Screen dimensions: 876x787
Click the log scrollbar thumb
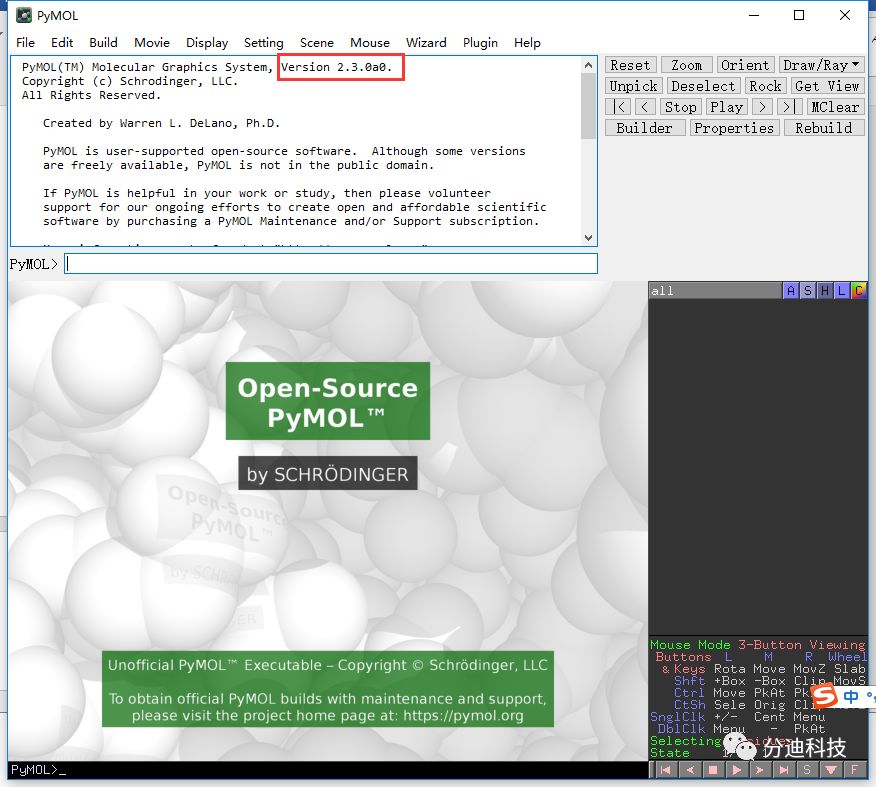pyautogui.click(x=588, y=106)
